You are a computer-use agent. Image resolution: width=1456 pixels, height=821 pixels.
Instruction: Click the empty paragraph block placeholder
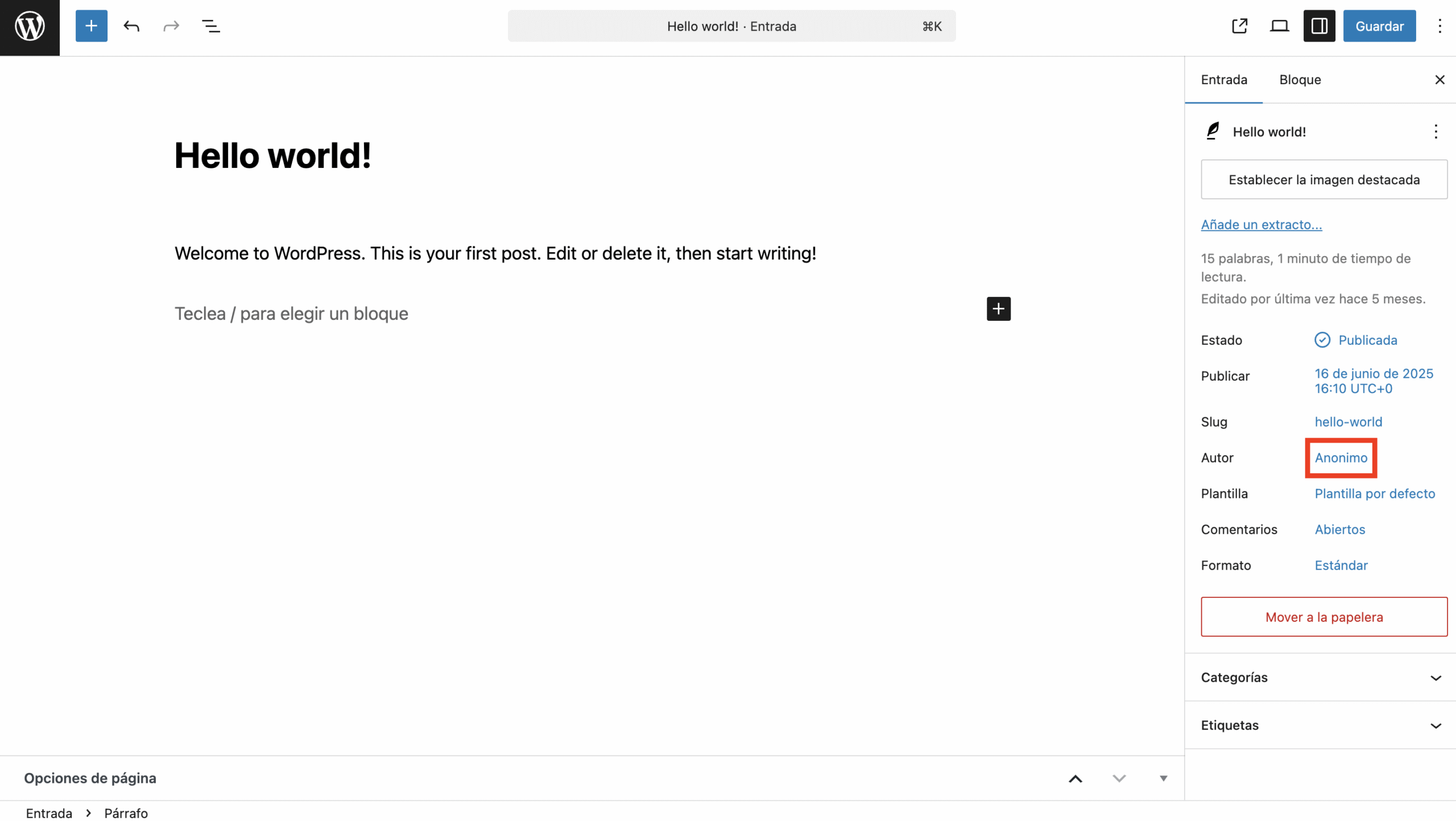pyautogui.click(x=291, y=313)
